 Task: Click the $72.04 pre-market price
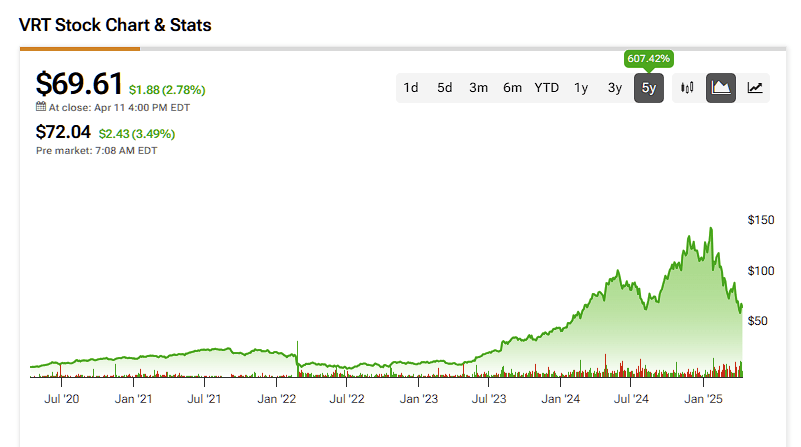pyautogui.click(x=63, y=132)
